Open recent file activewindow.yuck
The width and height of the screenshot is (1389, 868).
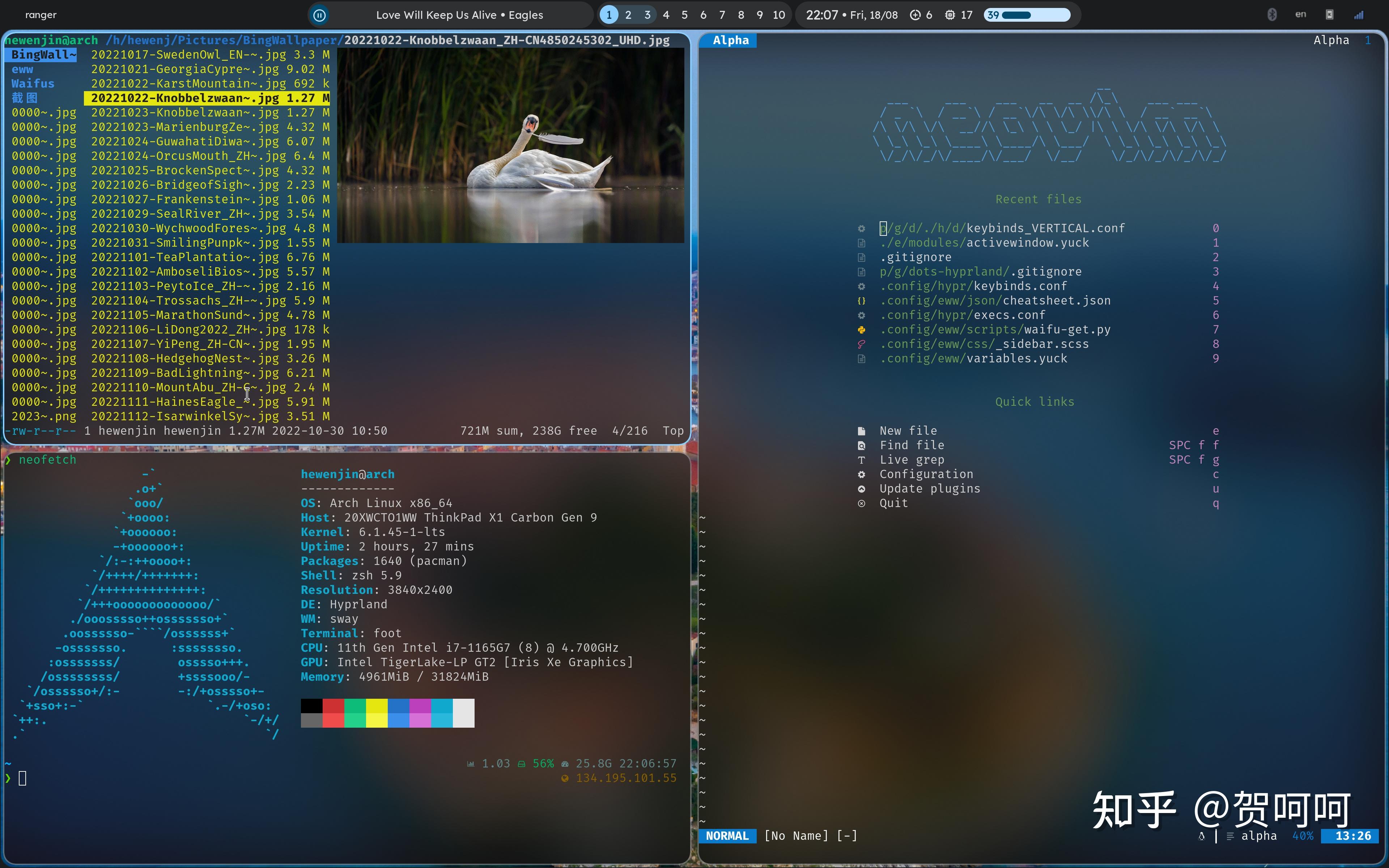pyautogui.click(x=984, y=242)
